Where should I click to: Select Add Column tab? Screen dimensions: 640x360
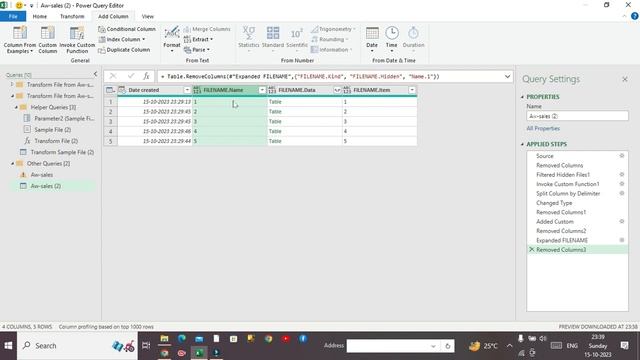(113, 16)
